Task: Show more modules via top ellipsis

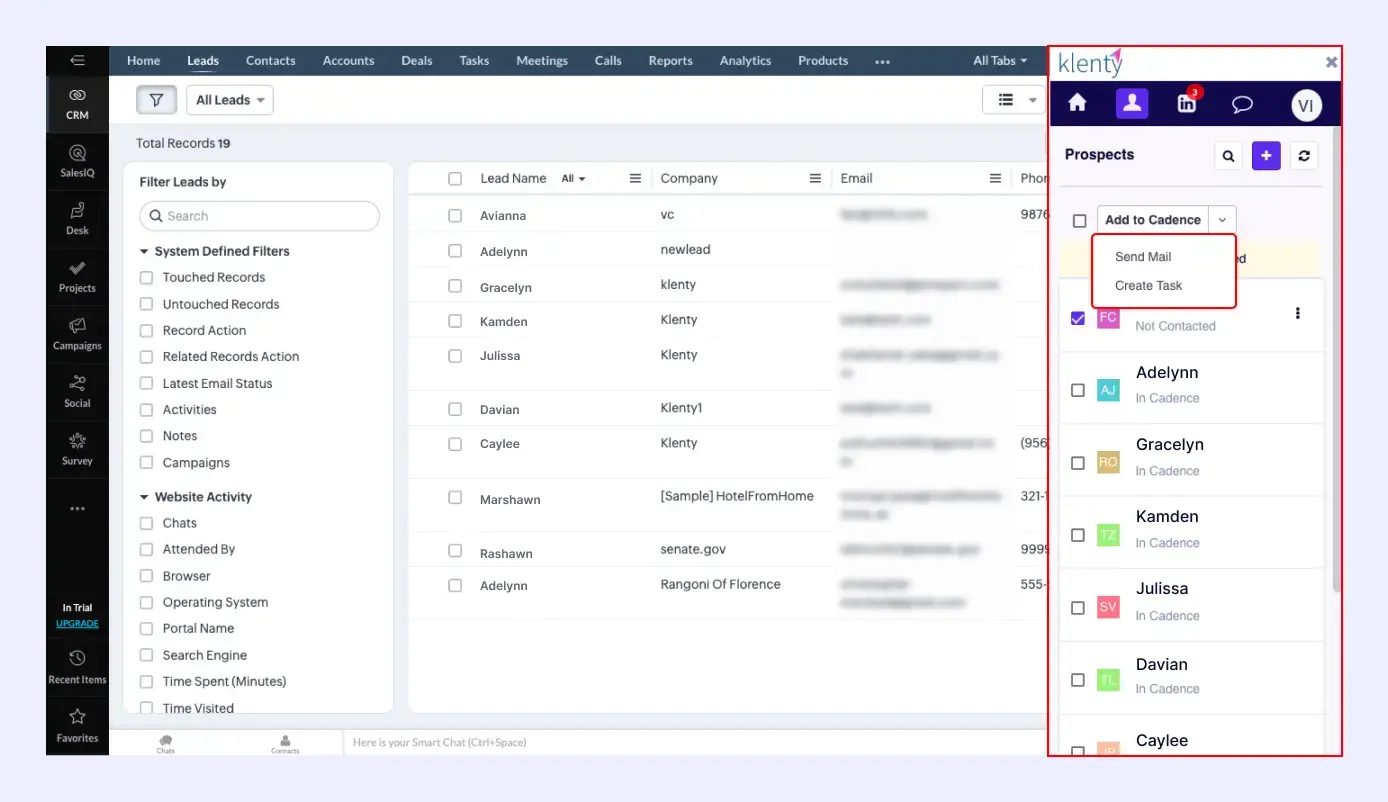Action: (882, 61)
